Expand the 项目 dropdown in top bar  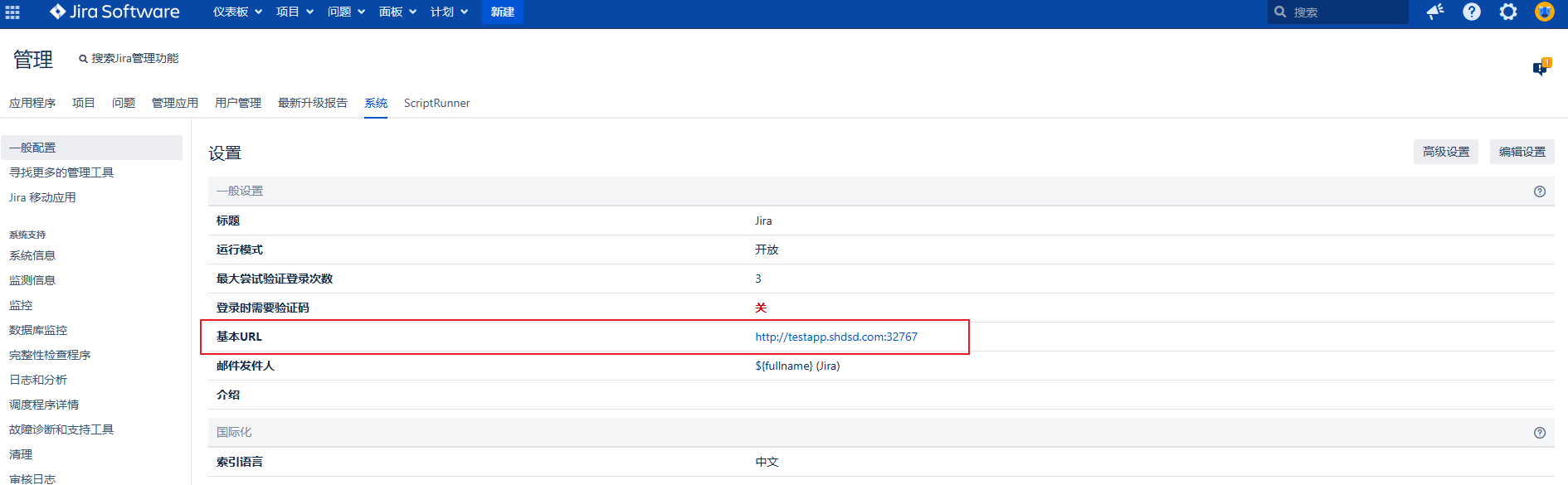click(295, 12)
